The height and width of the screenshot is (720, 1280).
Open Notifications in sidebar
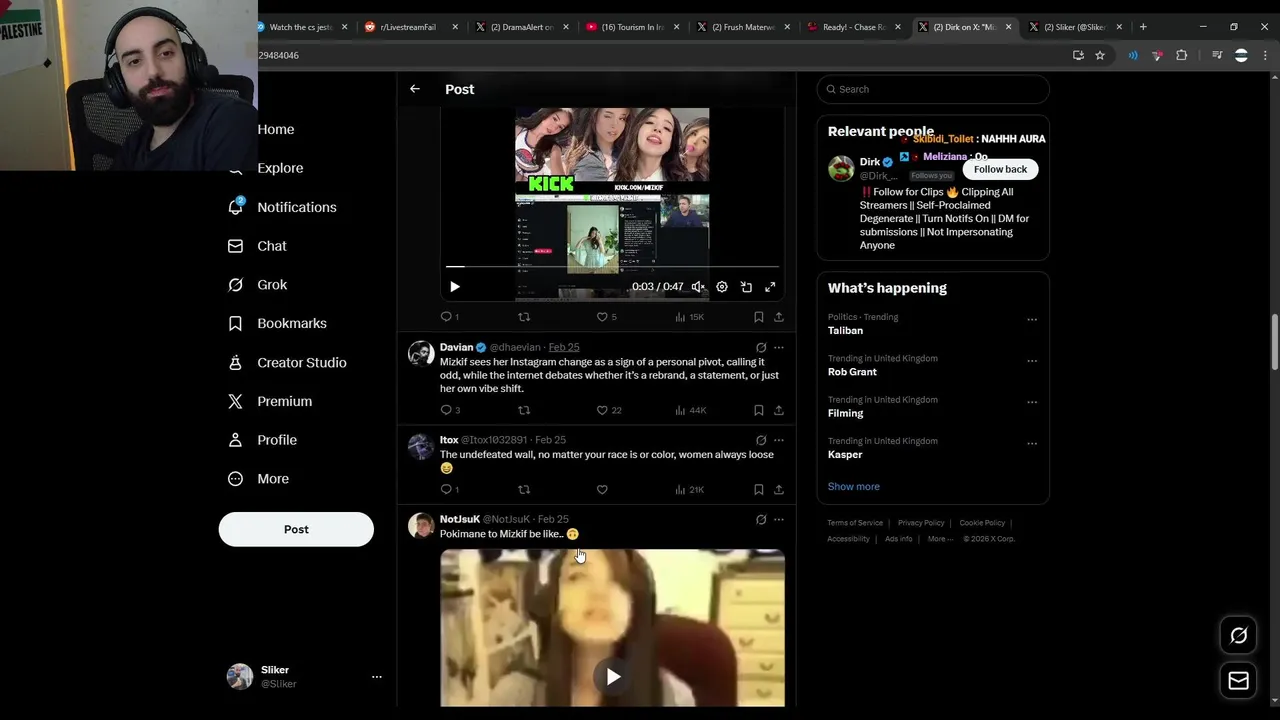pyautogui.click(x=282, y=207)
